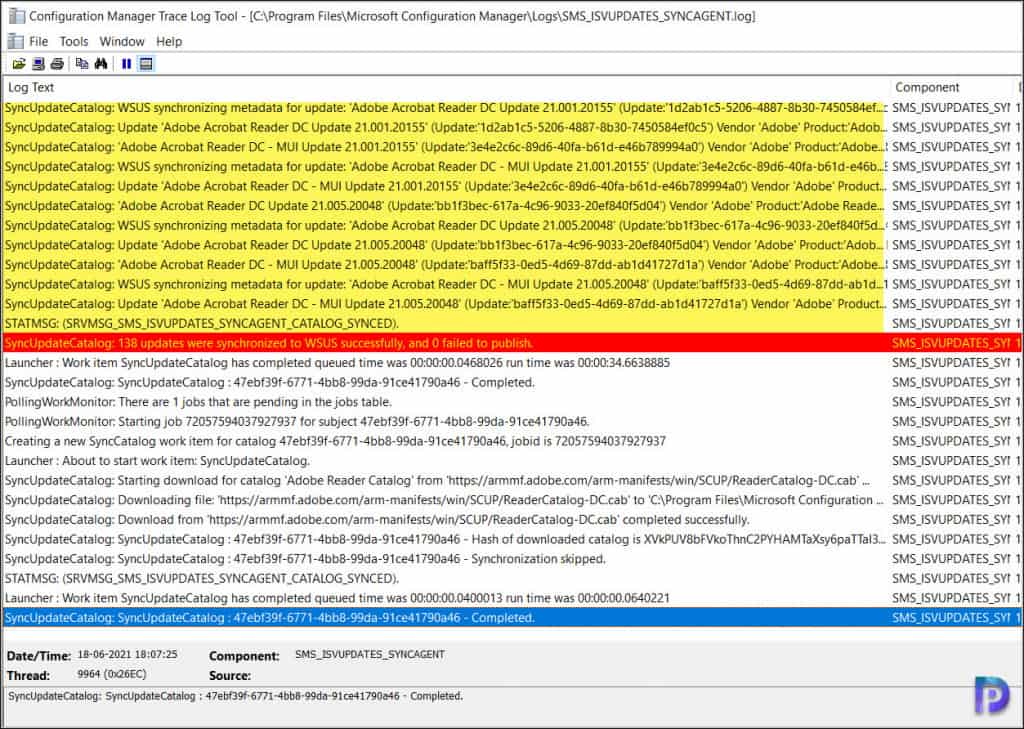Click the Component cell in the red row
Image resolution: width=1024 pixels, height=729 pixels.
point(952,343)
